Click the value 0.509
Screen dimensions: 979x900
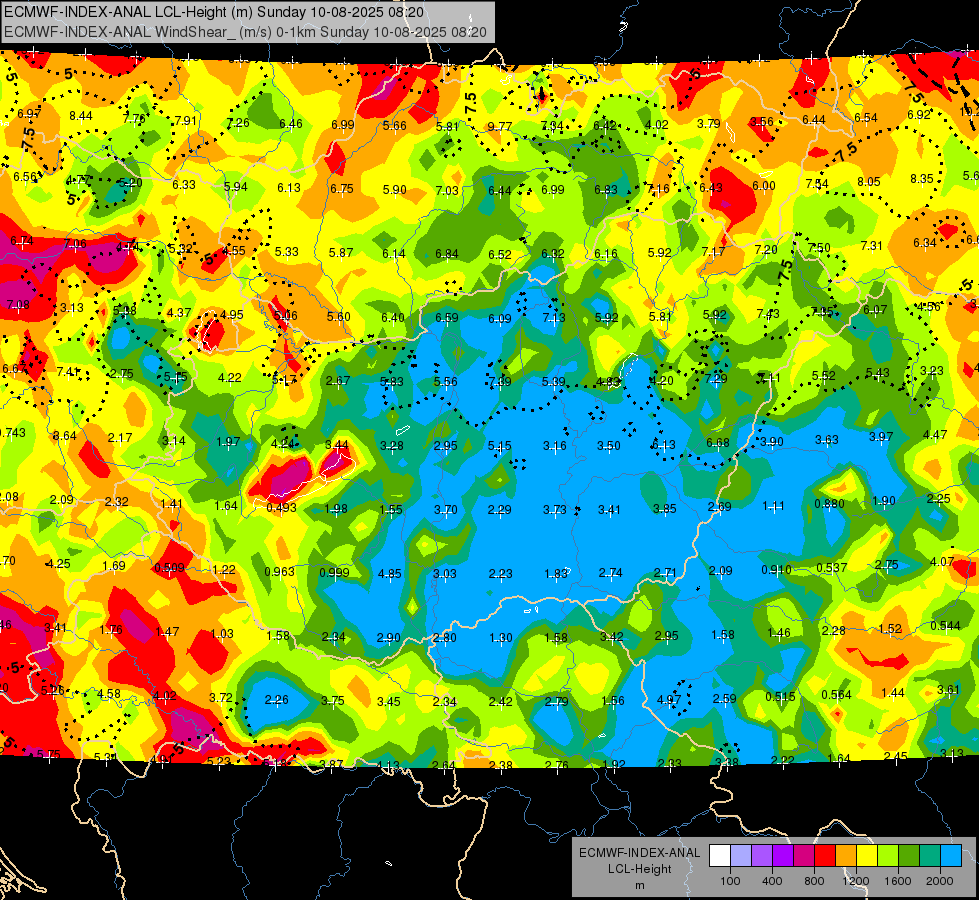169,568
